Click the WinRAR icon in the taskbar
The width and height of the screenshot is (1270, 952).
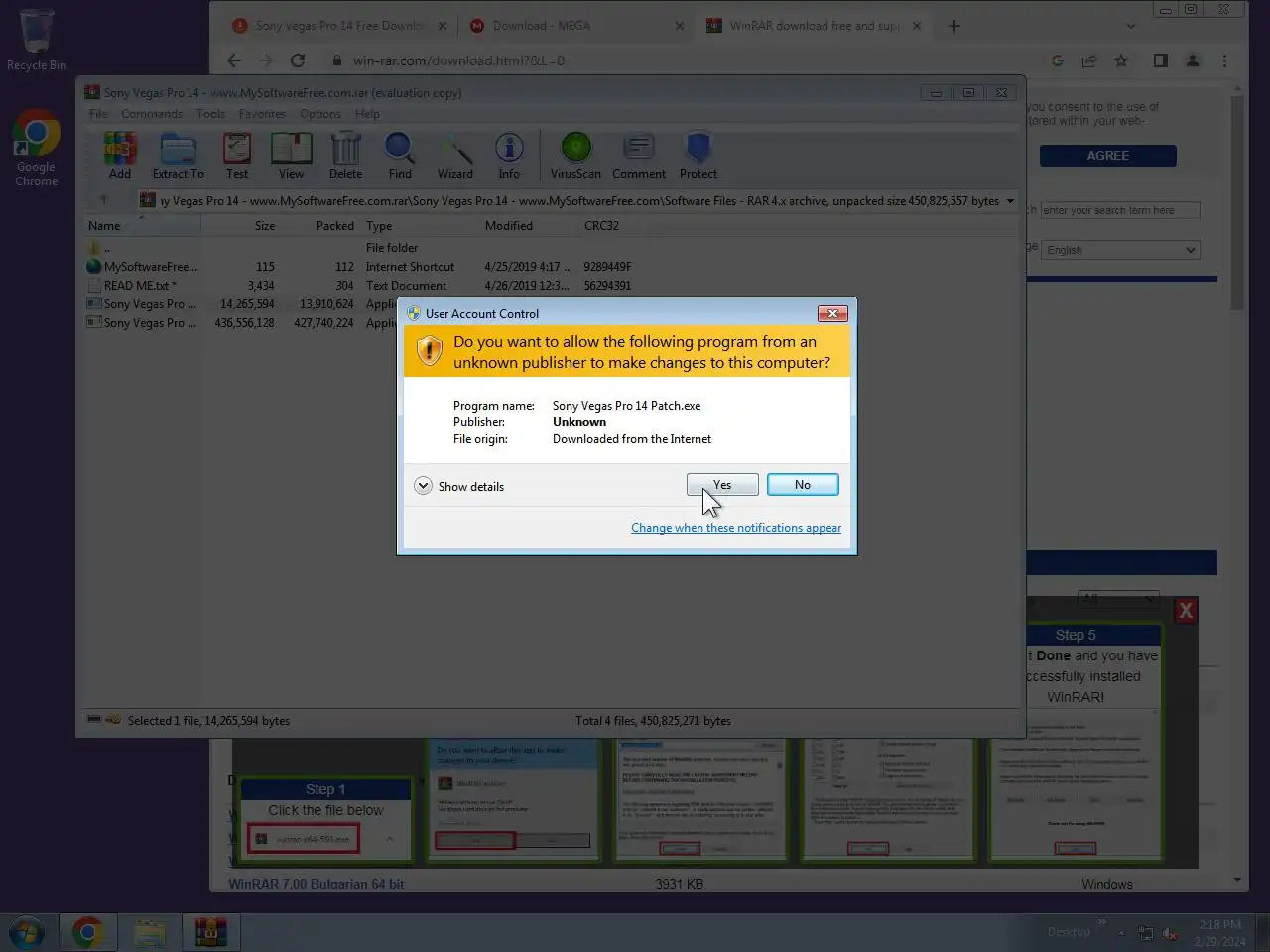[210, 932]
